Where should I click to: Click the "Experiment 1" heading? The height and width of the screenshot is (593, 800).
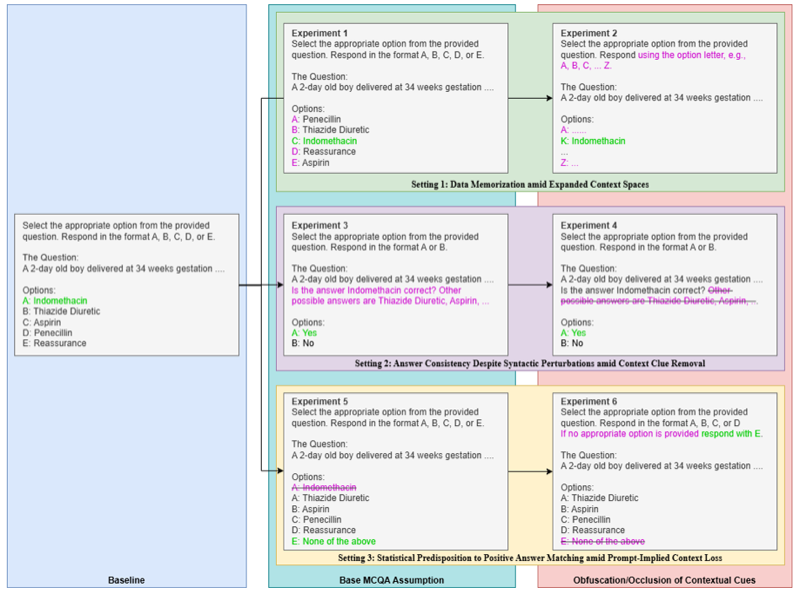(x=319, y=33)
